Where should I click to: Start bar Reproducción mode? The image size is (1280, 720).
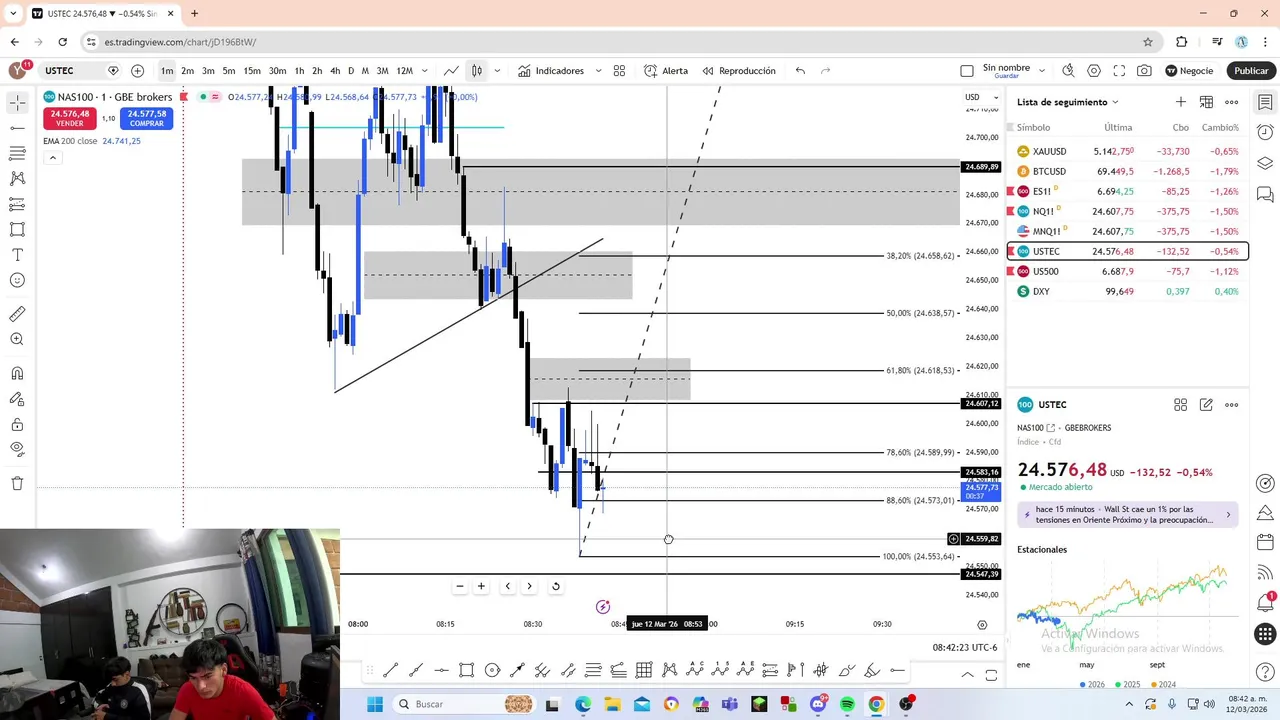[739, 71]
